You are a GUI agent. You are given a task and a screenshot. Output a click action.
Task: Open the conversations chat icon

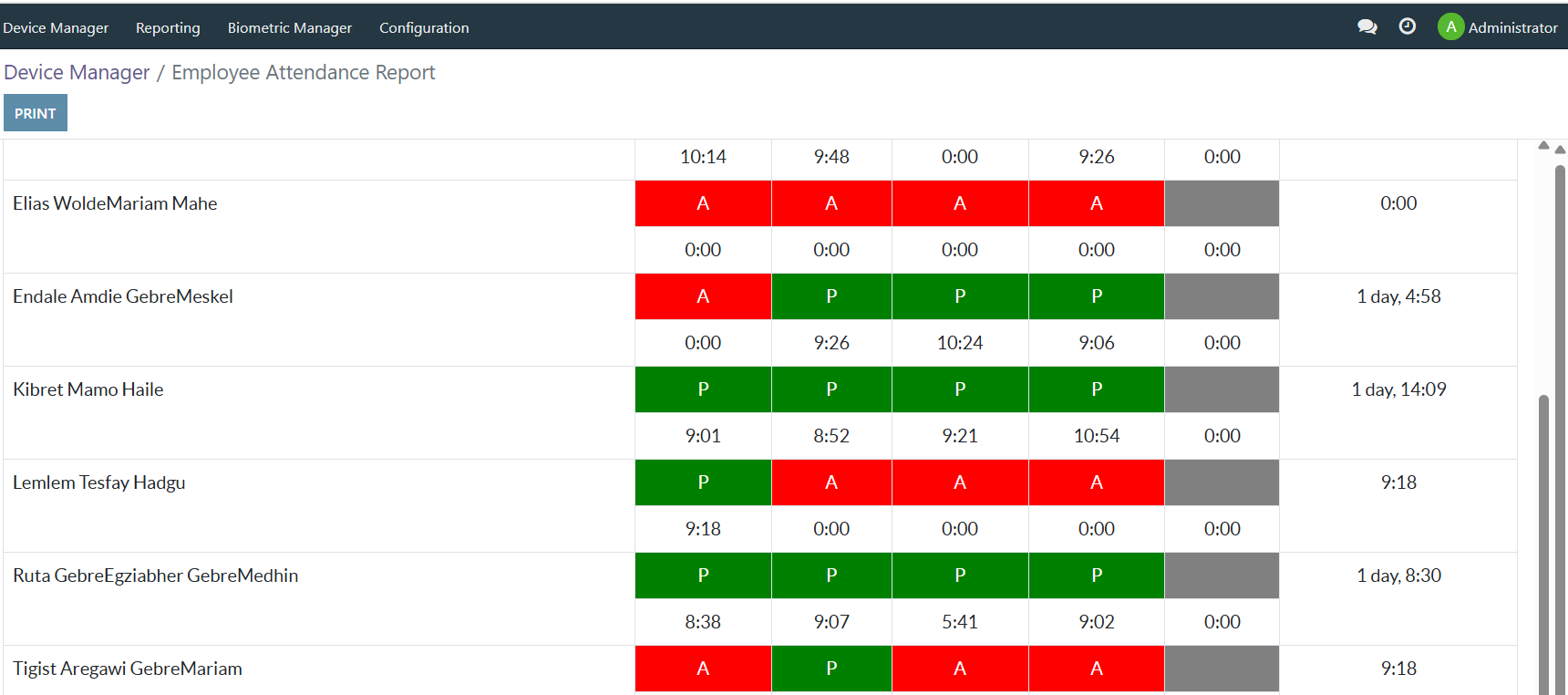pos(1367,27)
